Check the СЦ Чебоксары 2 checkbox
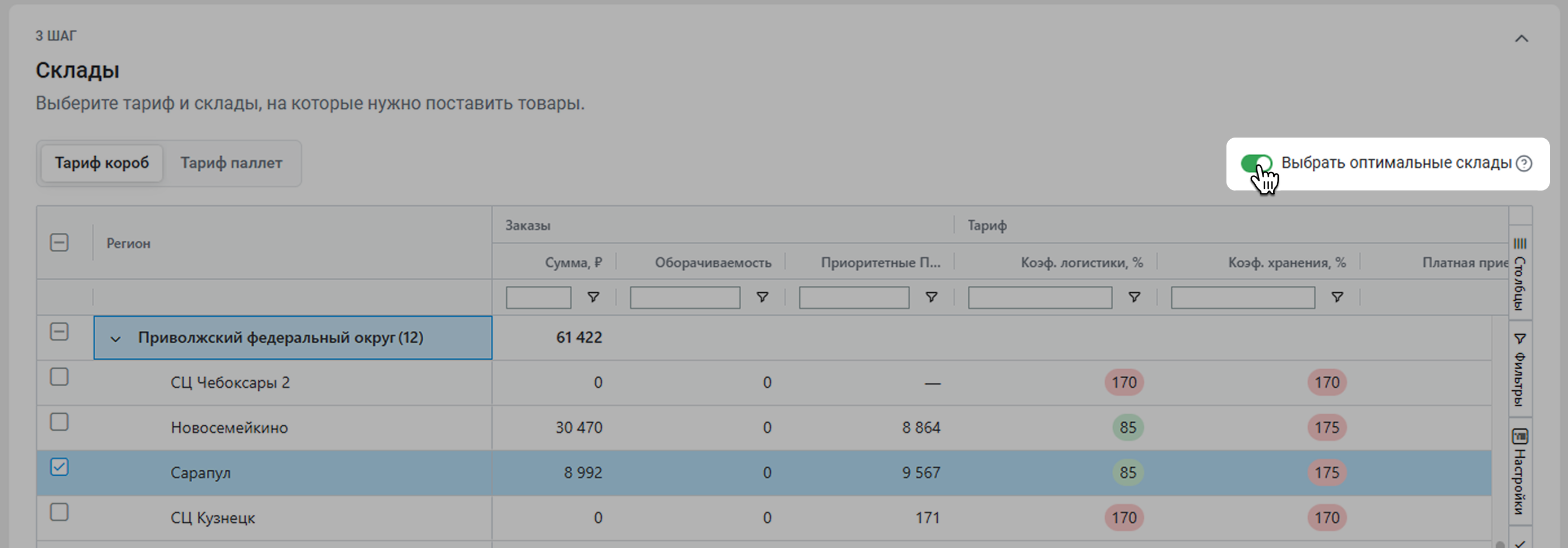The image size is (1568, 548). coord(59,377)
